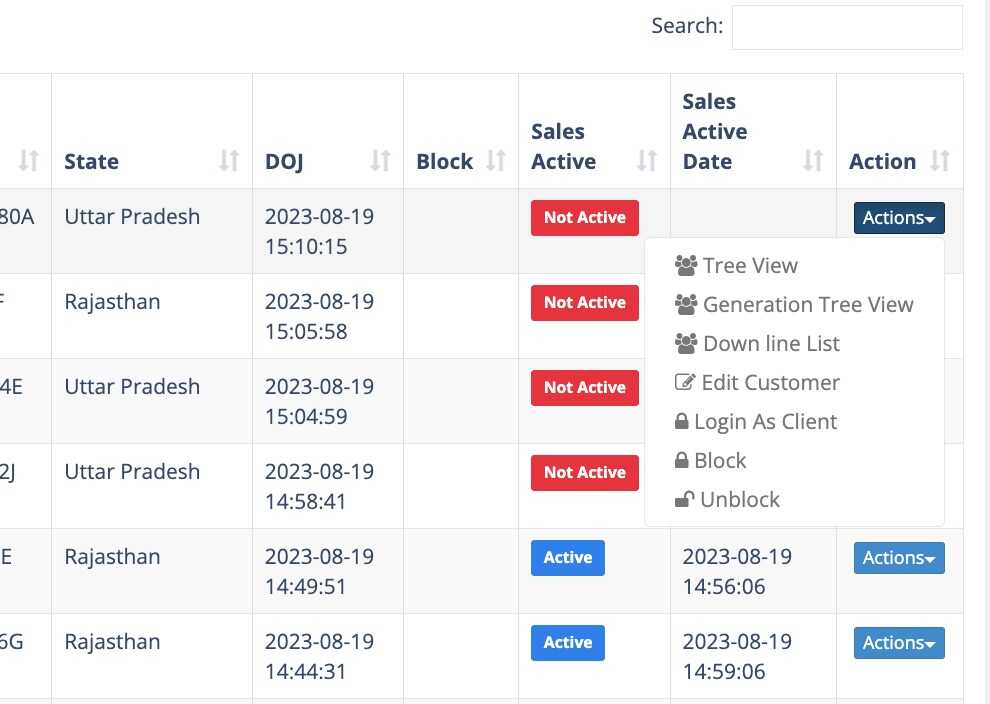Click the Down line List icon

(685, 344)
